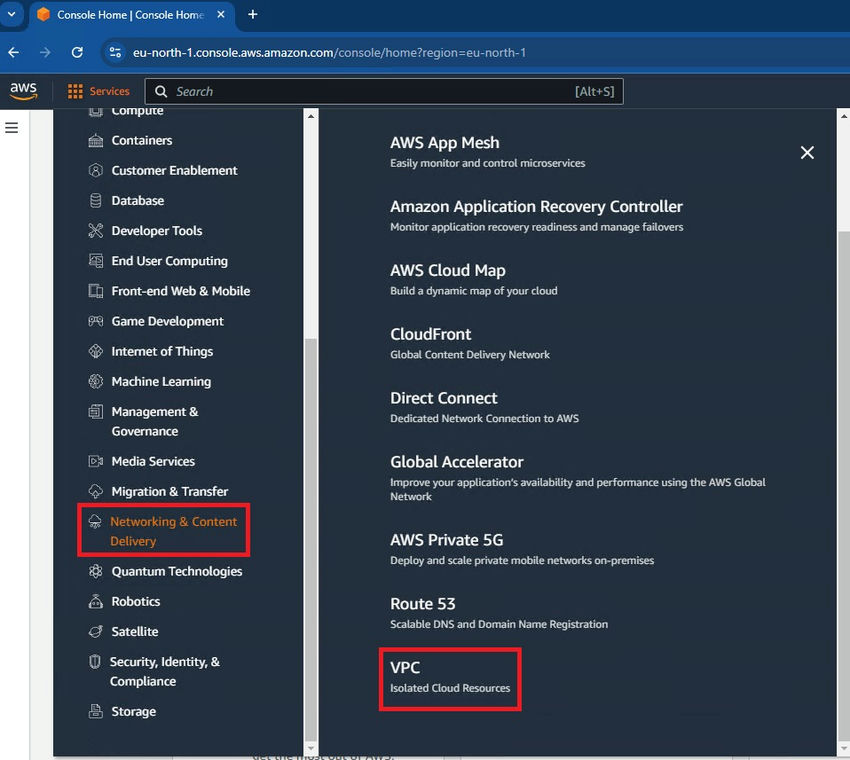Click the Game Development controller icon
The image size is (850, 760).
coord(95,321)
